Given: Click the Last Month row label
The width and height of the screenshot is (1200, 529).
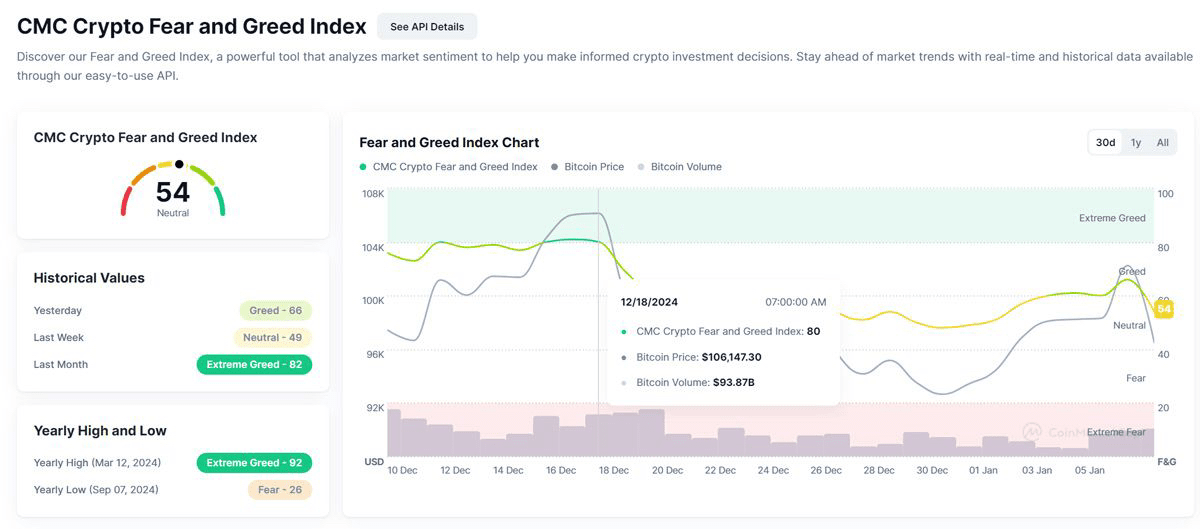Looking at the screenshot, I should 61,364.
